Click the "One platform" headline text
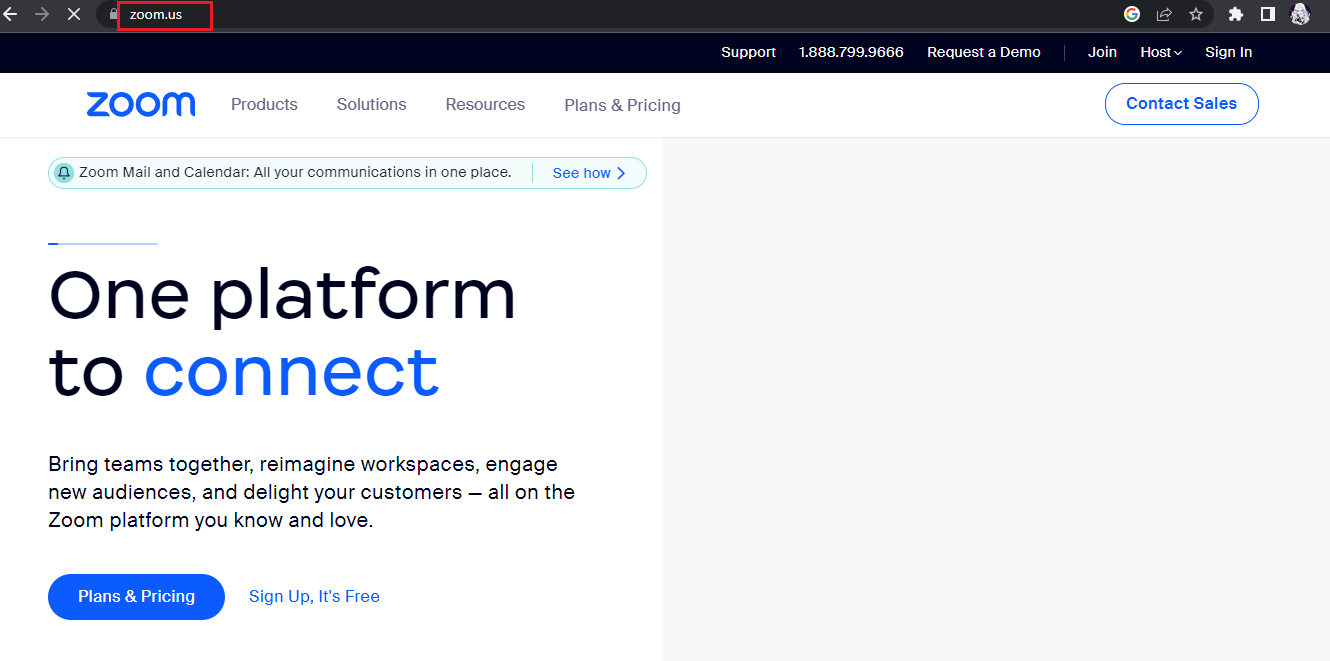This screenshot has width=1330, height=661. click(282, 295)
